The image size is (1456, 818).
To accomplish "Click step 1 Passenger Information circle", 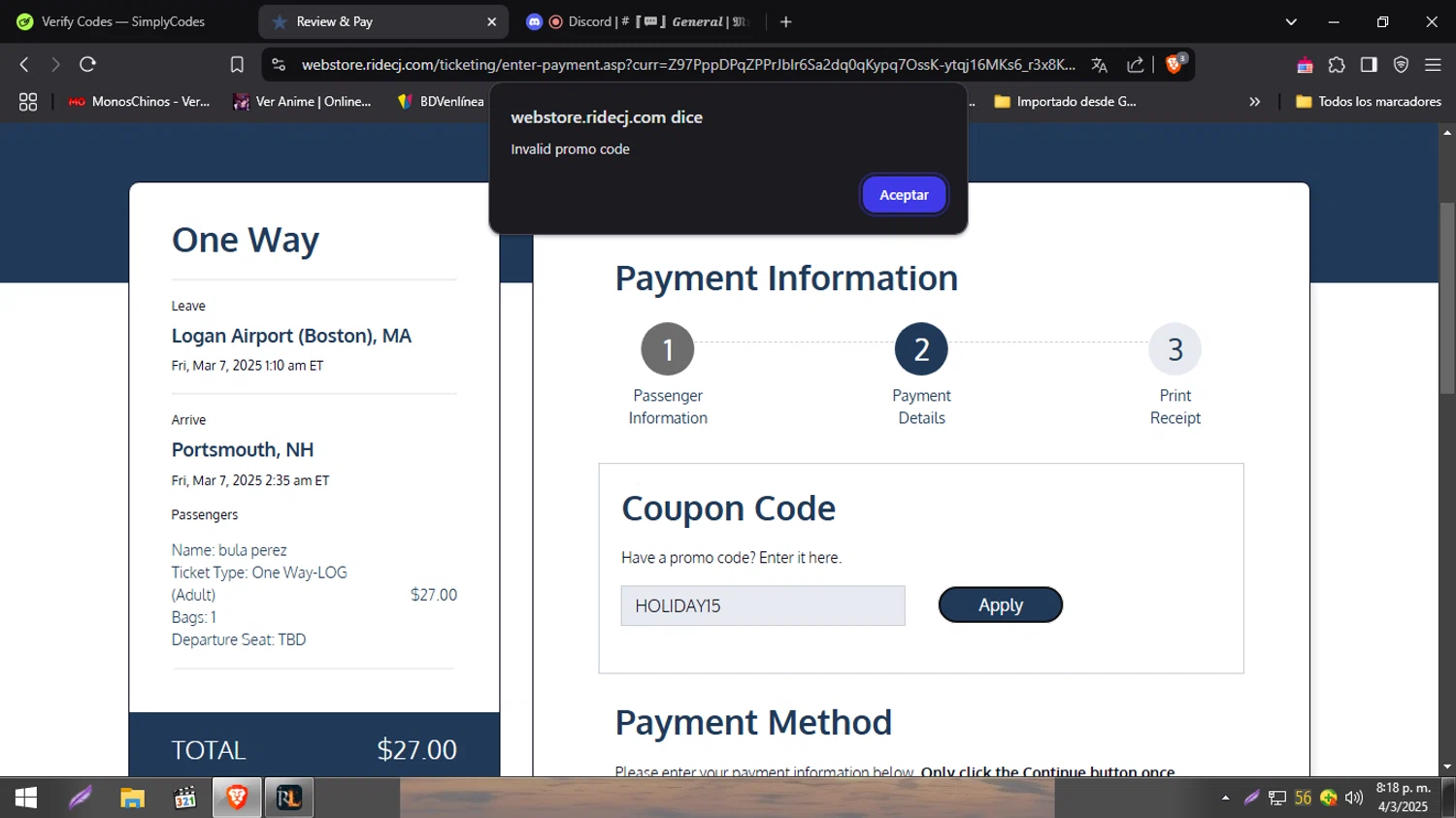I will pos(668,349).
